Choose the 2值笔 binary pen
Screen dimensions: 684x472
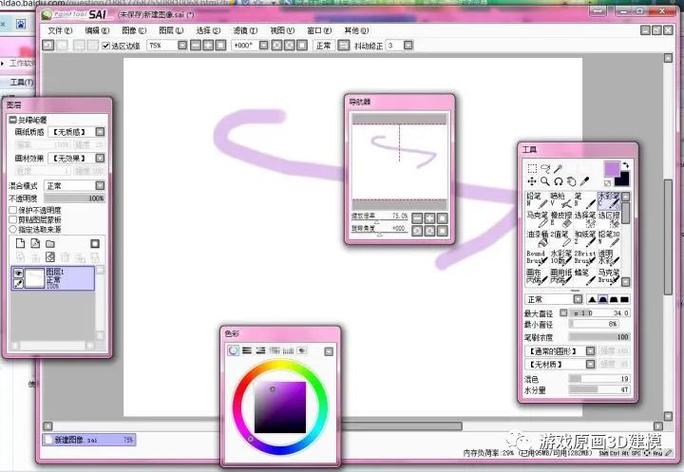pos(561,238)
